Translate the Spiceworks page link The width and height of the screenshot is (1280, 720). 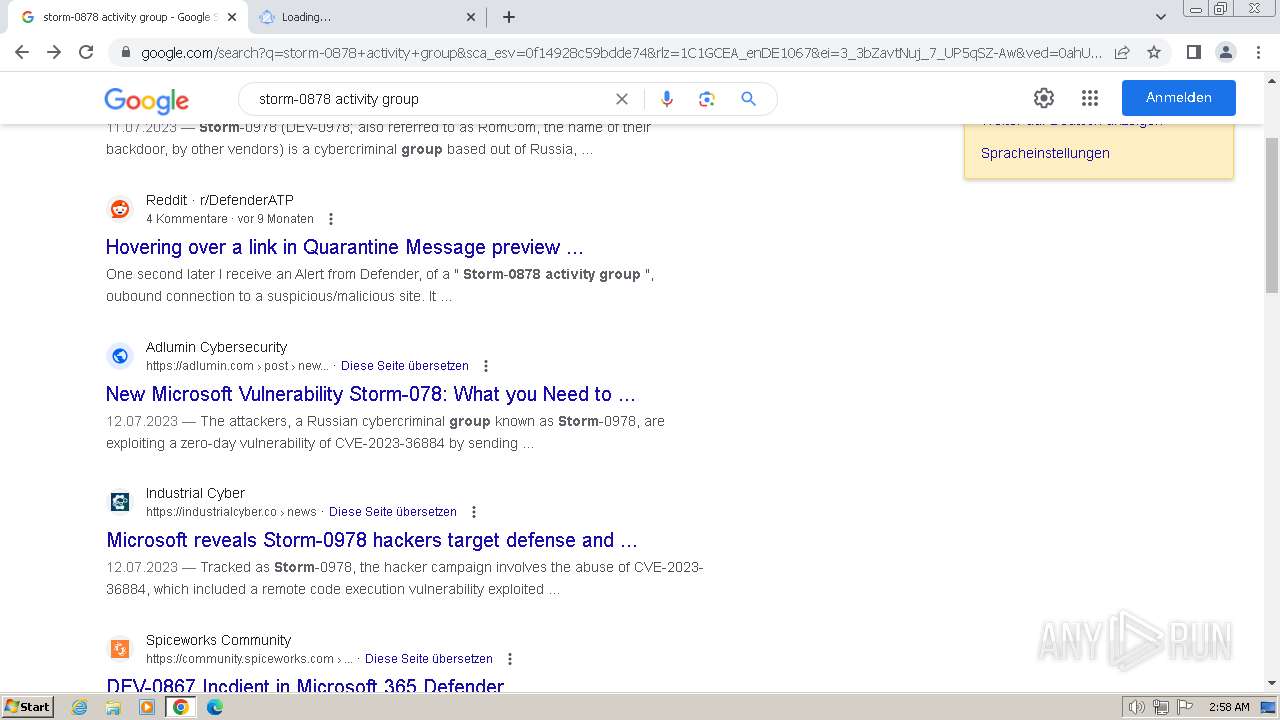(429, 659)
